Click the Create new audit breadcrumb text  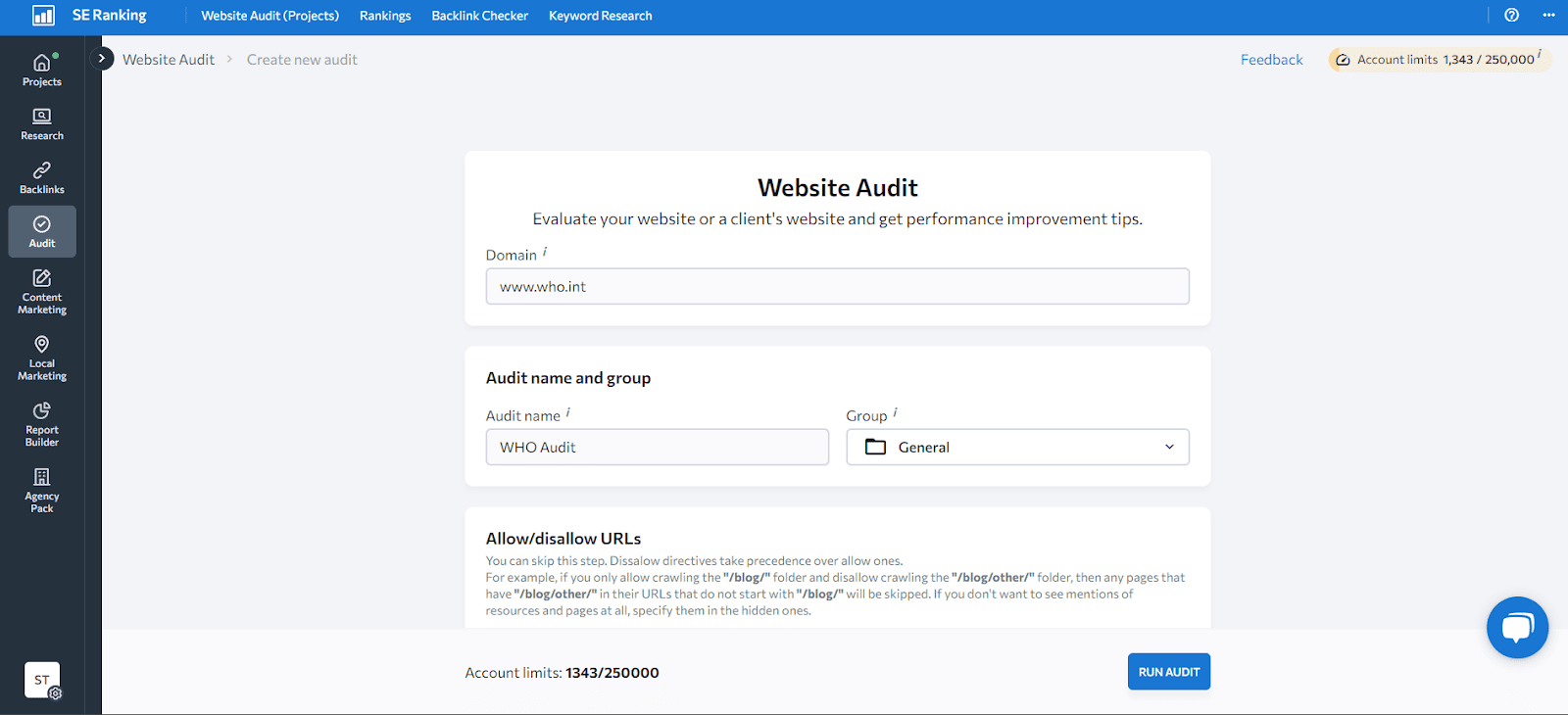pyautogui.click(x=302, y=60)
